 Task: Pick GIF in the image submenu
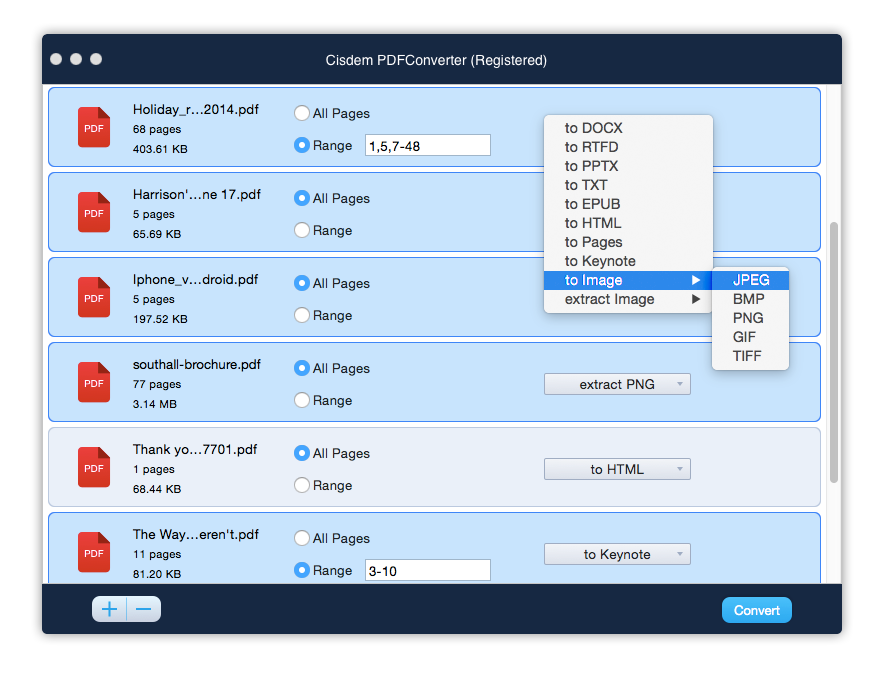[x=750, y=337]
